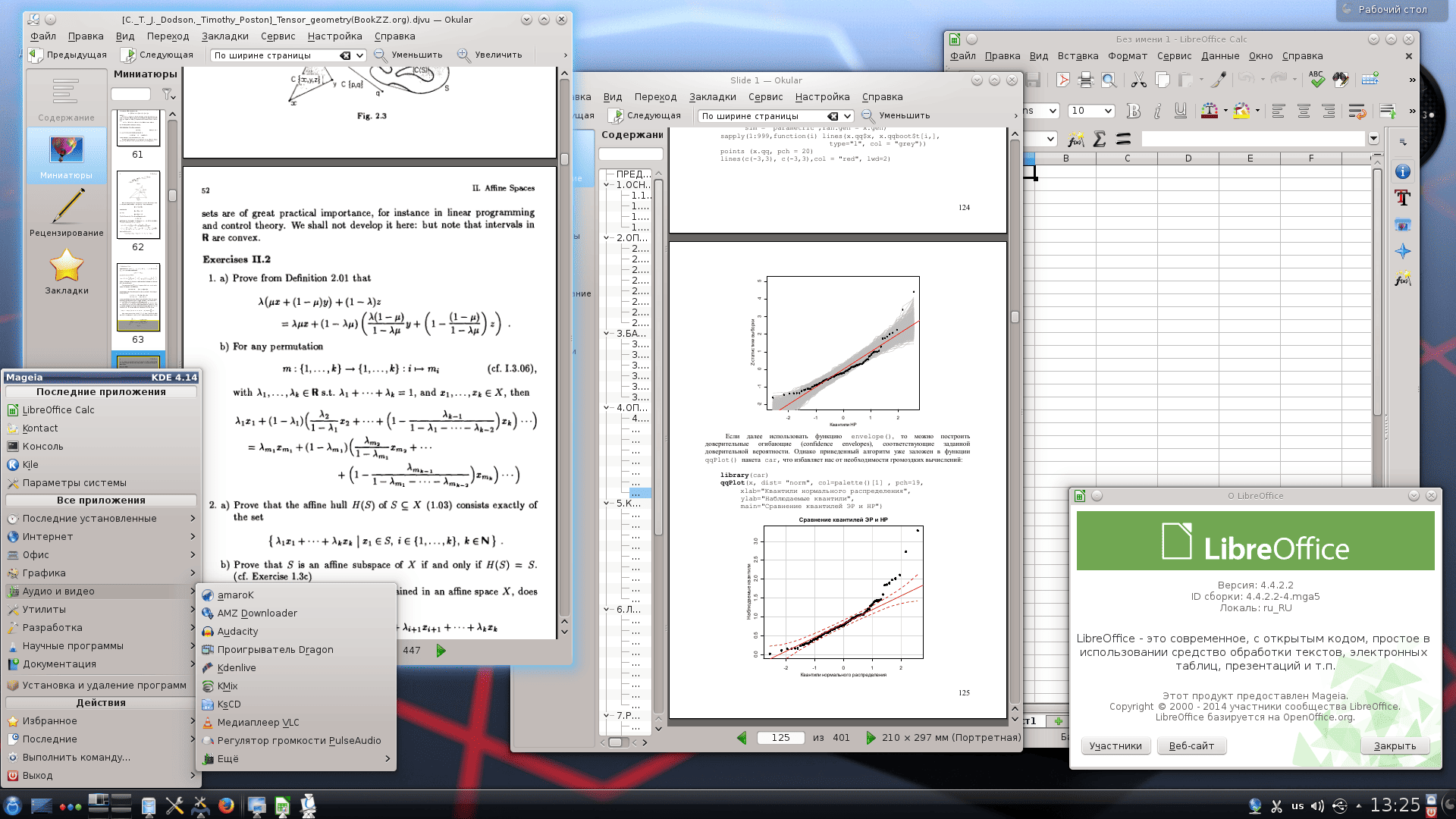Toggle Italic in Calc formatting toolbar
This screenshot has height=819, width=1456.
pyautogui.click(x=1157, y=111)
